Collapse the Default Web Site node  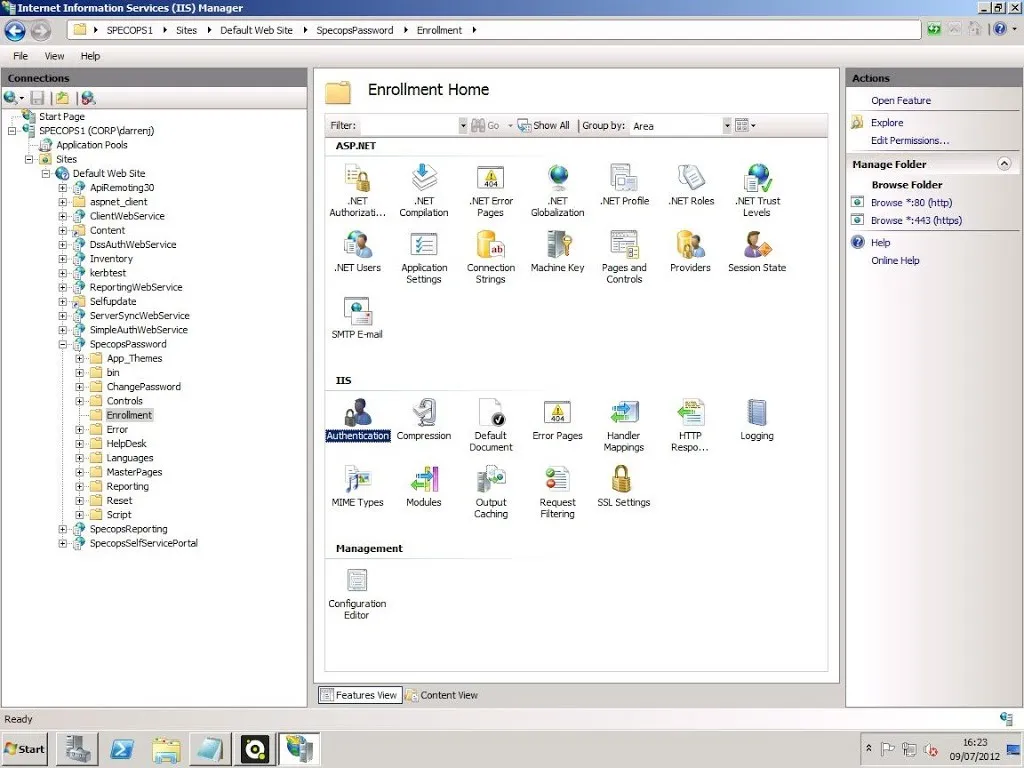pyautogui.click(x=46, y=173)
